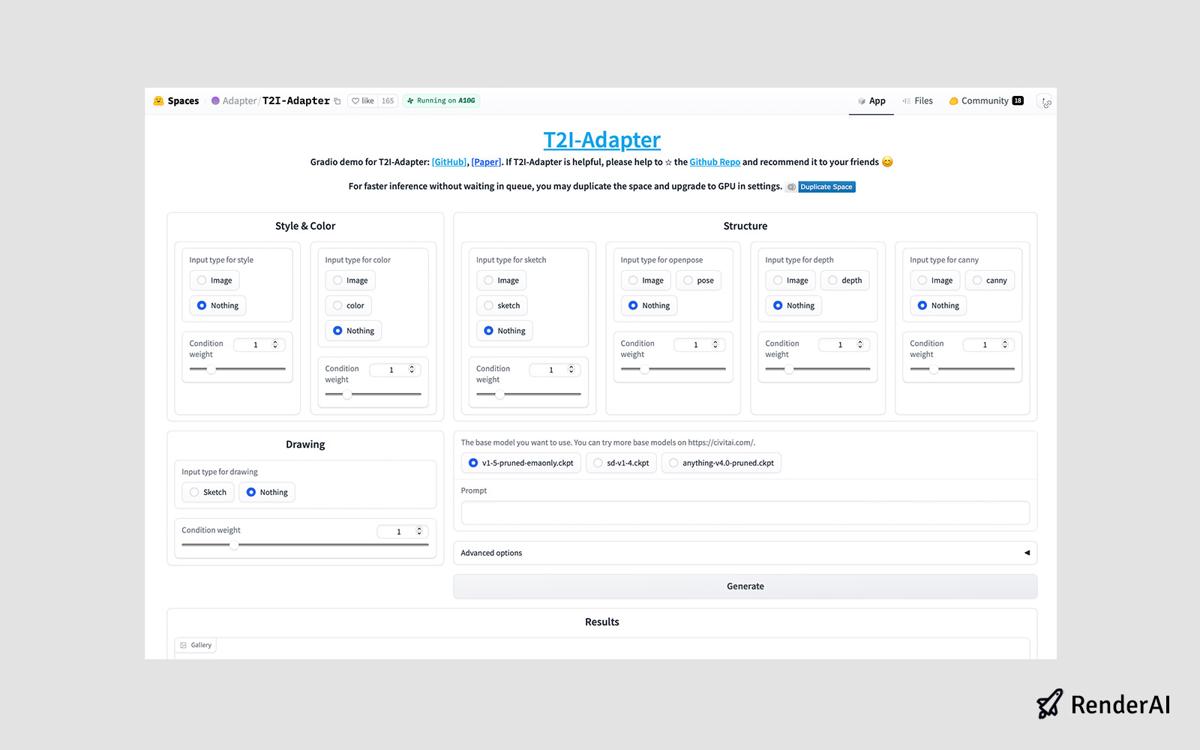Click inside the Prompt text field
Screen dimensions: 1200x750
[x=744, y=512]
